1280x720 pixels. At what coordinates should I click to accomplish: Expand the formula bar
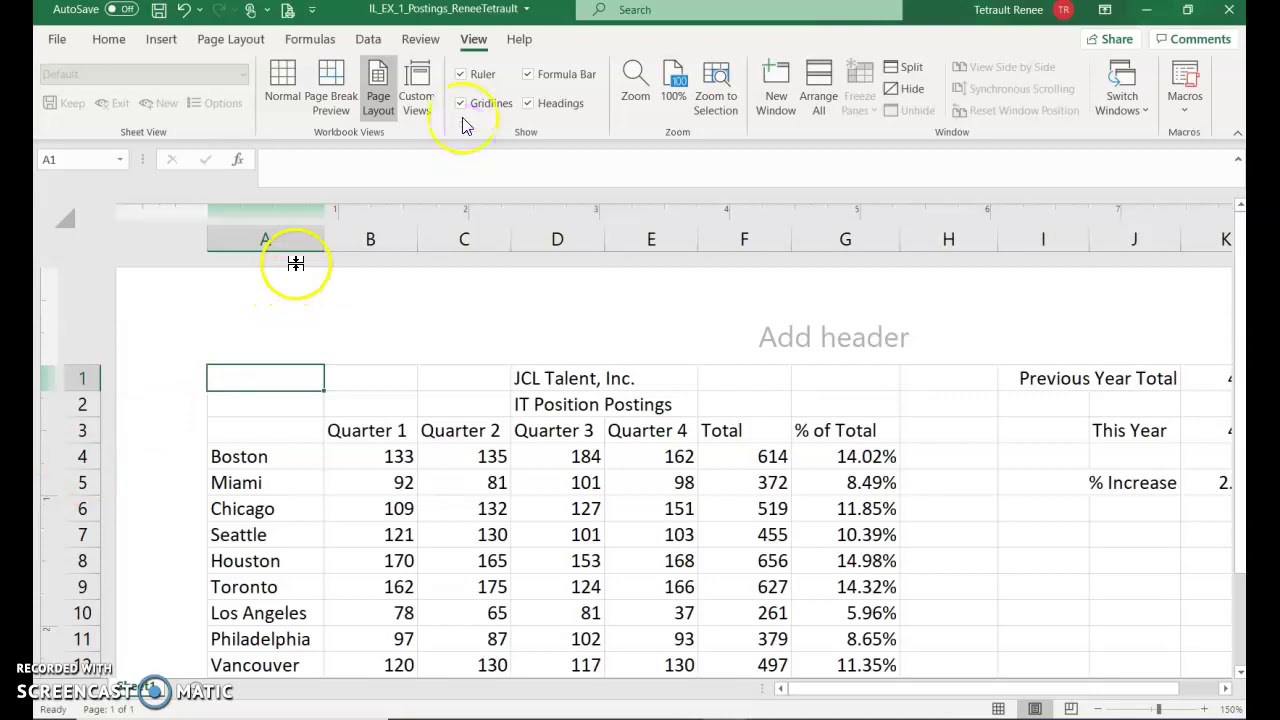(x=1238, y=159)
